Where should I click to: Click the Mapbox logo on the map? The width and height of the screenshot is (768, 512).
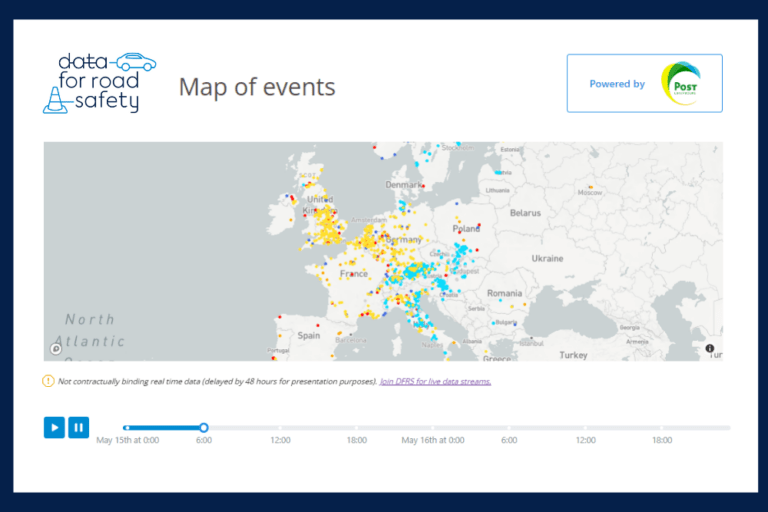[x=56, y=349]
